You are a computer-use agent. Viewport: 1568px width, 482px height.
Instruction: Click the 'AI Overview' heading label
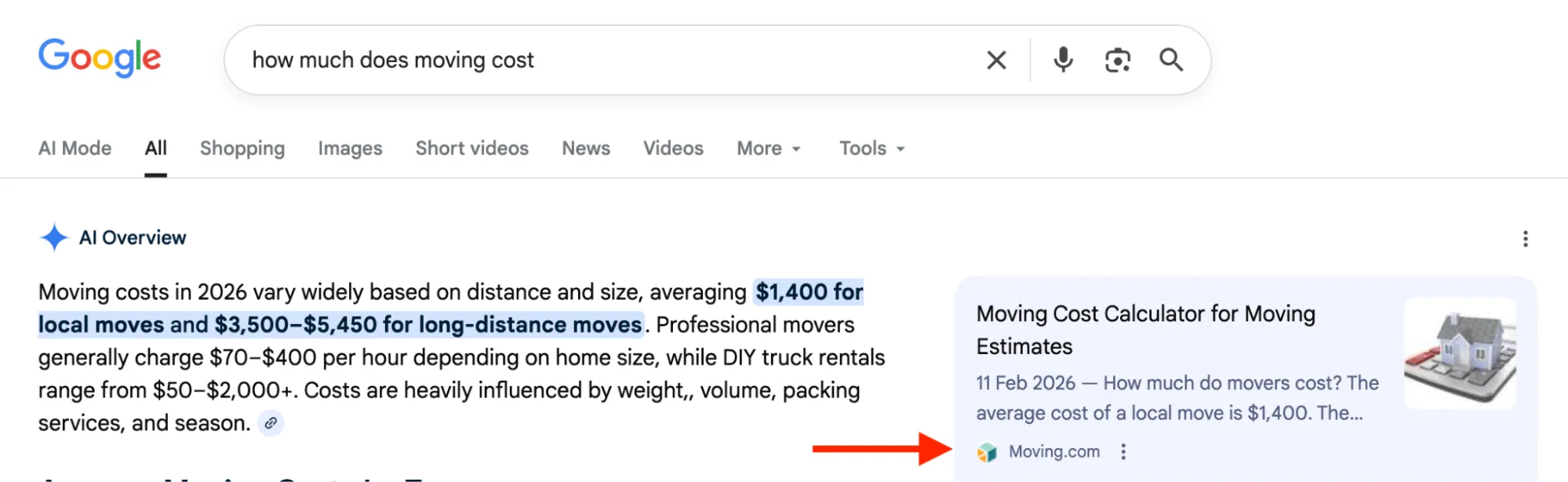pyautogui.click(x=133, y=238)
